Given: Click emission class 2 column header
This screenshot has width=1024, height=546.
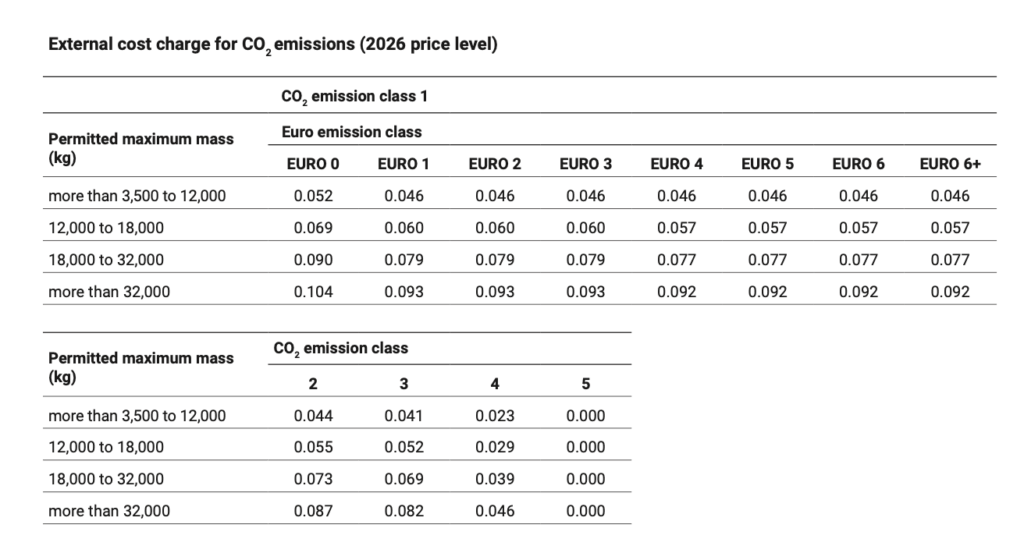Looking at the screenshot, I should tap(313, 384).
